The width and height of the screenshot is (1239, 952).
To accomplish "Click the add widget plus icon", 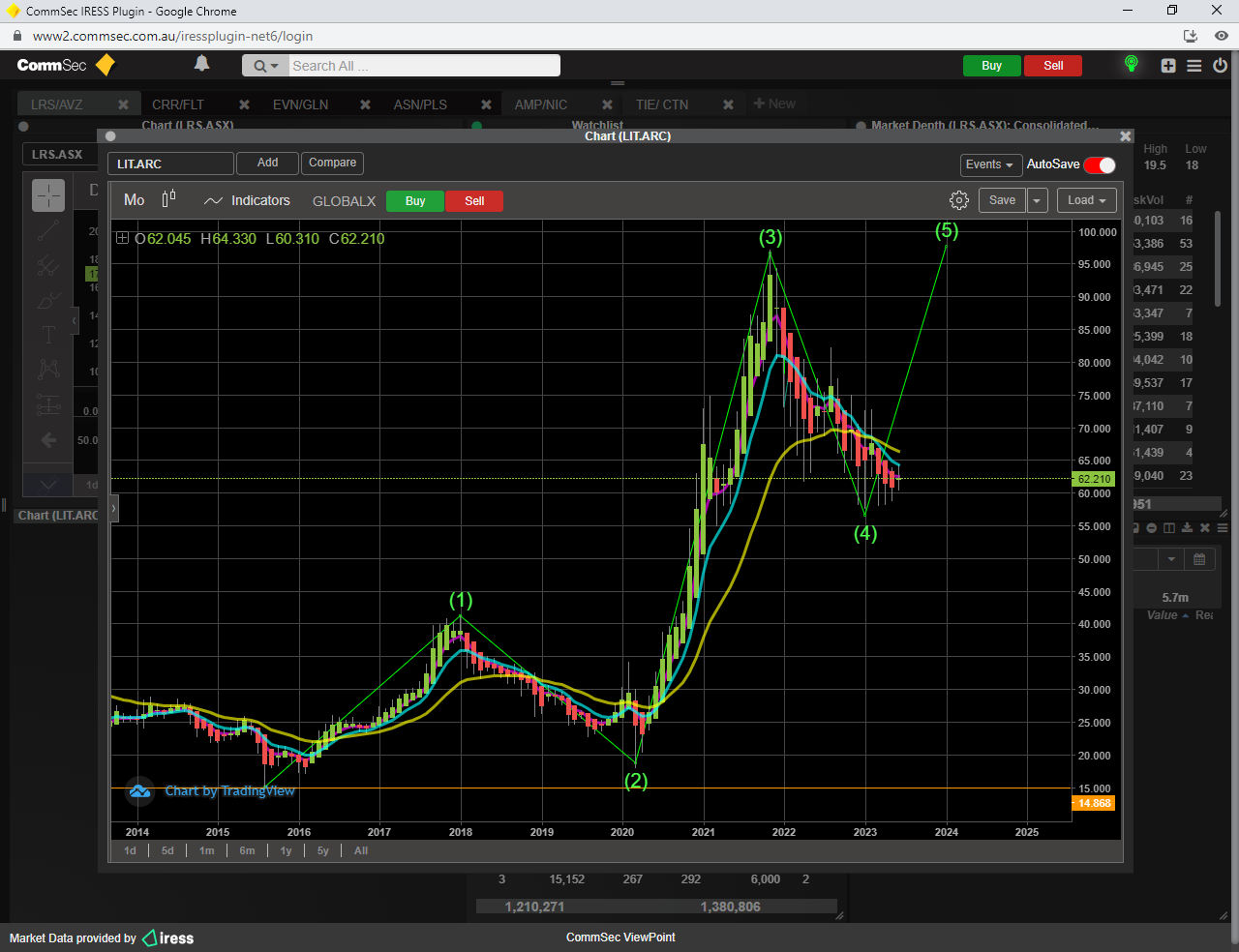I will pos(1168,66).
